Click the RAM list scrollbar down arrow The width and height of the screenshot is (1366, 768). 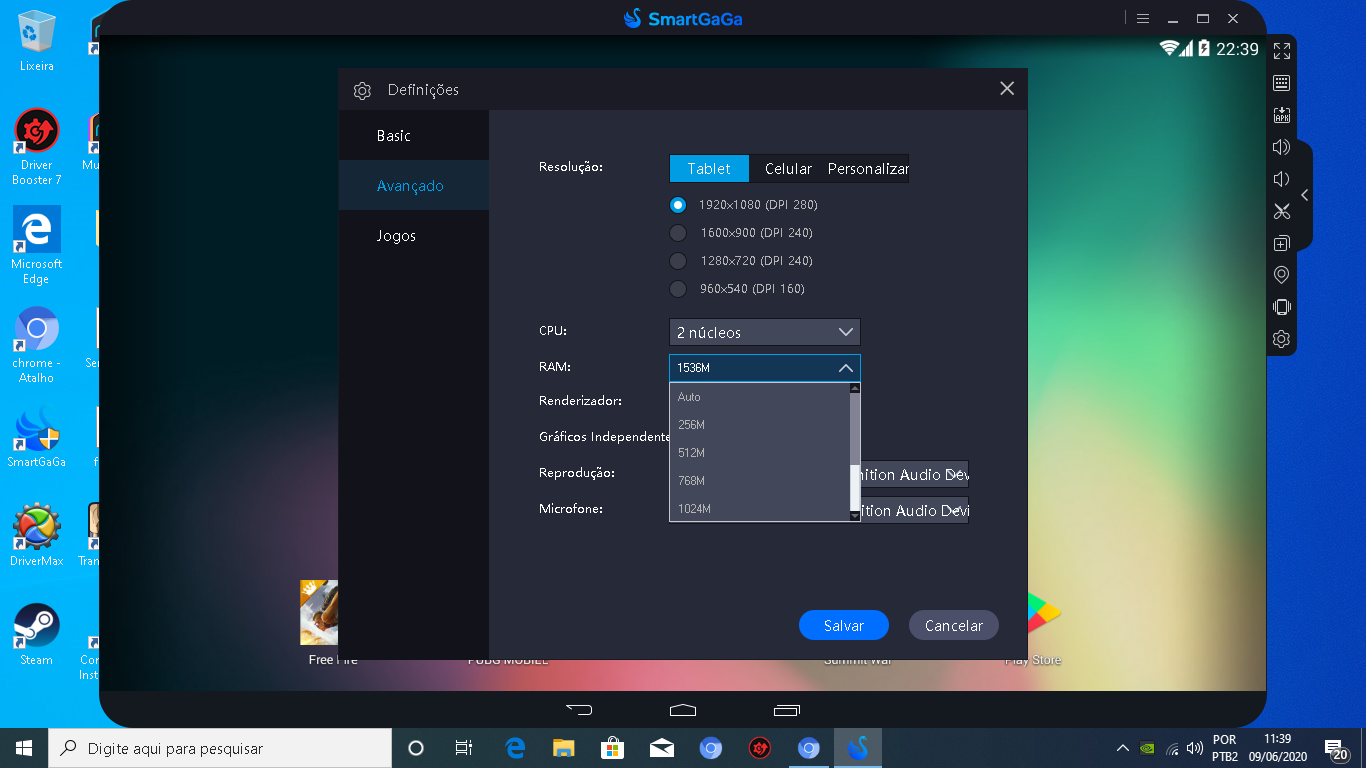[855, 515]
